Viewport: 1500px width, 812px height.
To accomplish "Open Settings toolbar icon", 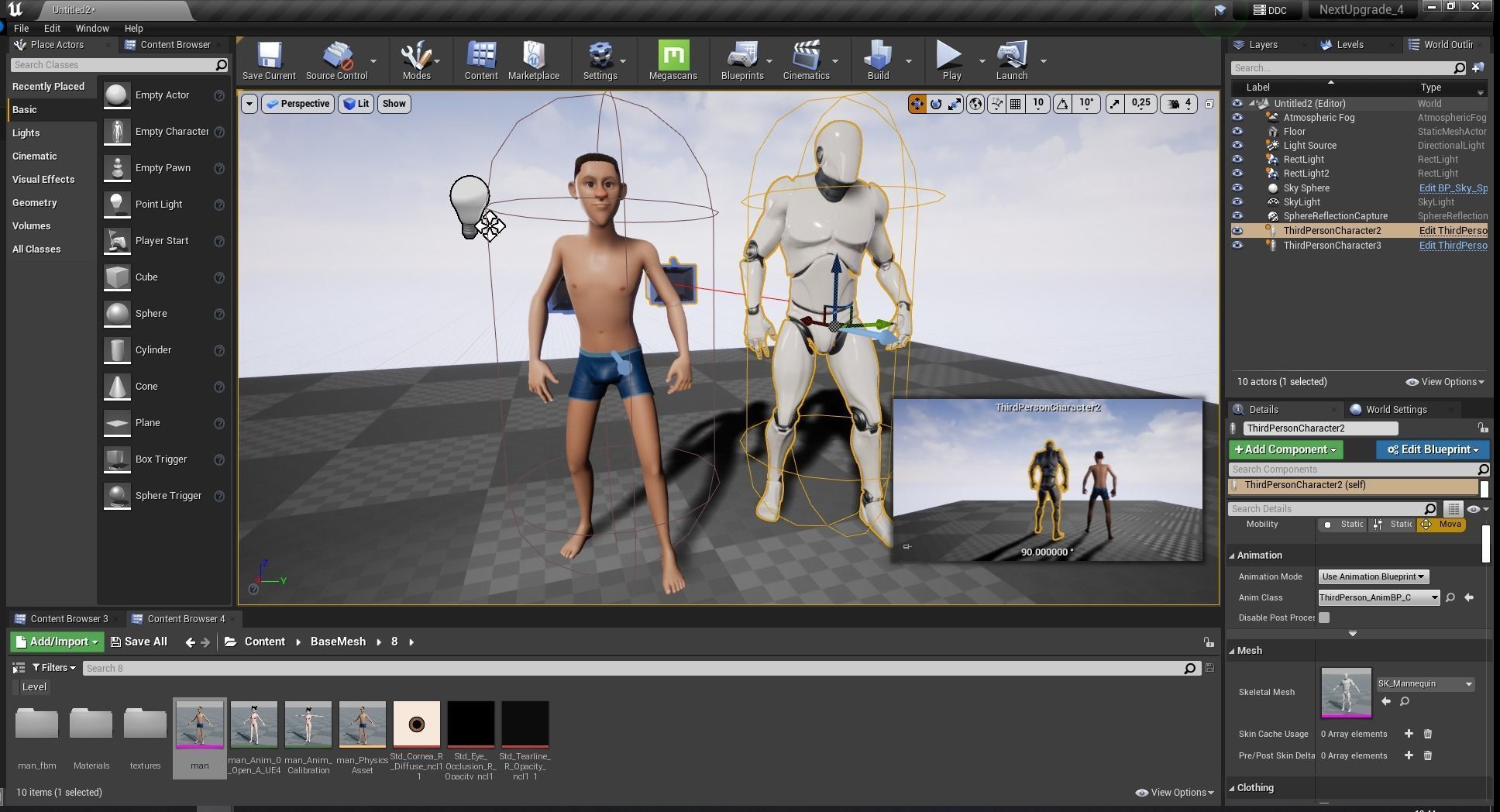I will 600,60.
